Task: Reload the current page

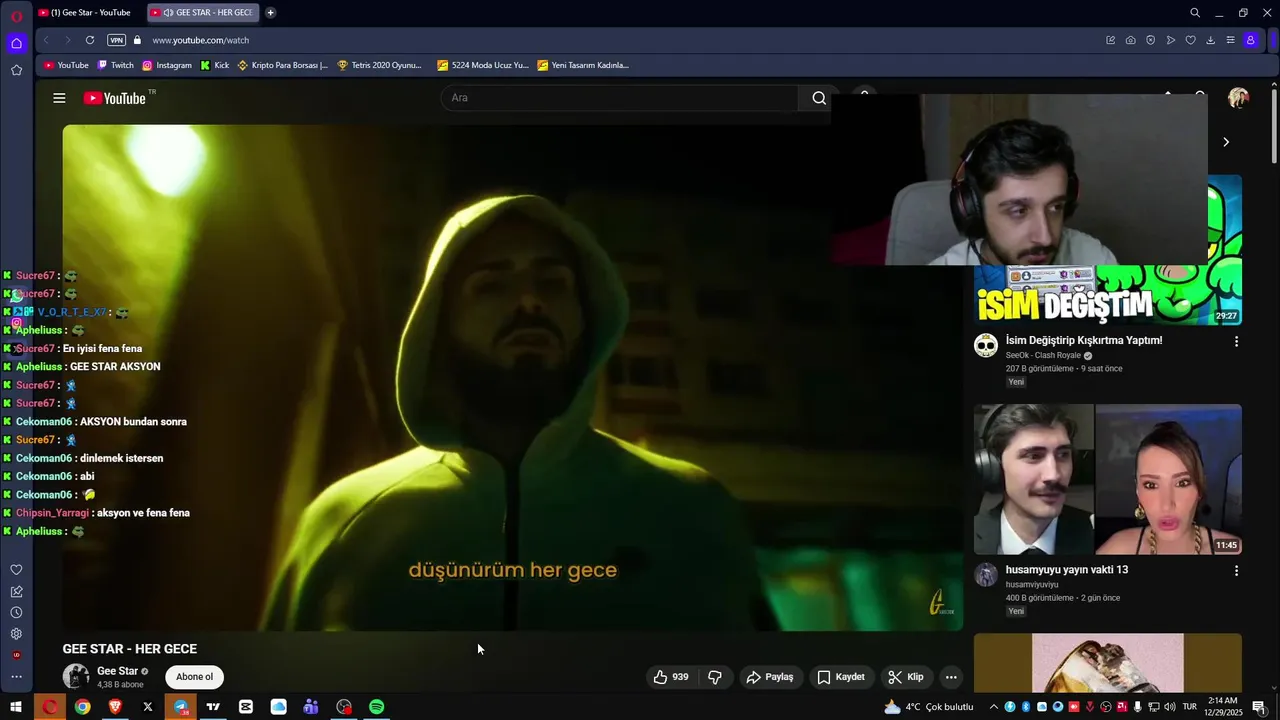Action: (x=90, y=40)
